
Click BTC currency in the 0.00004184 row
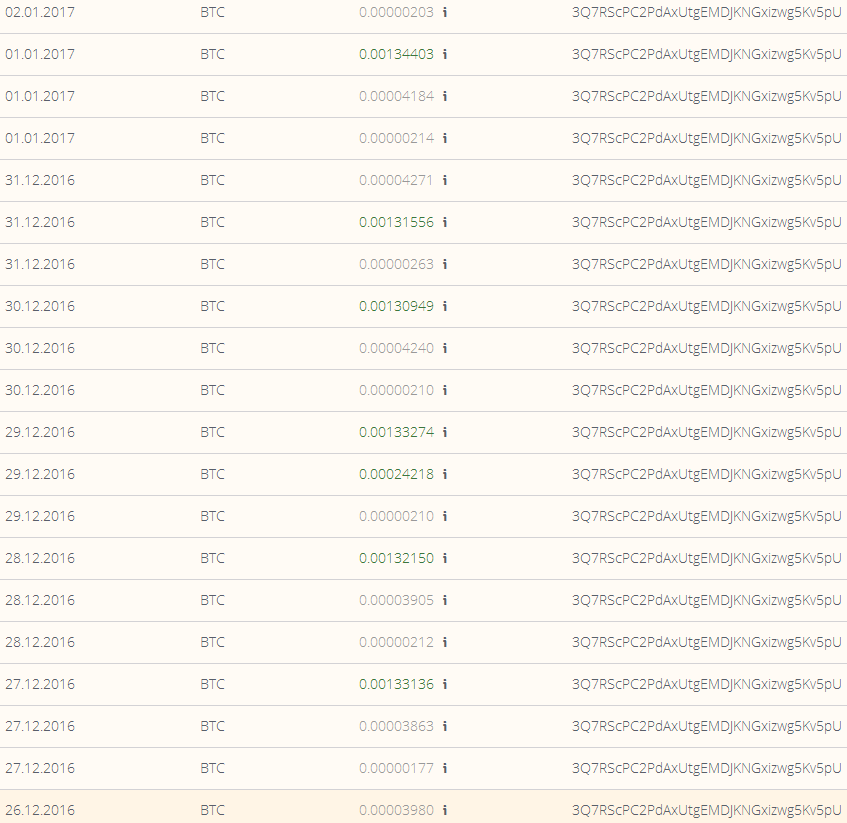[212, 96]
